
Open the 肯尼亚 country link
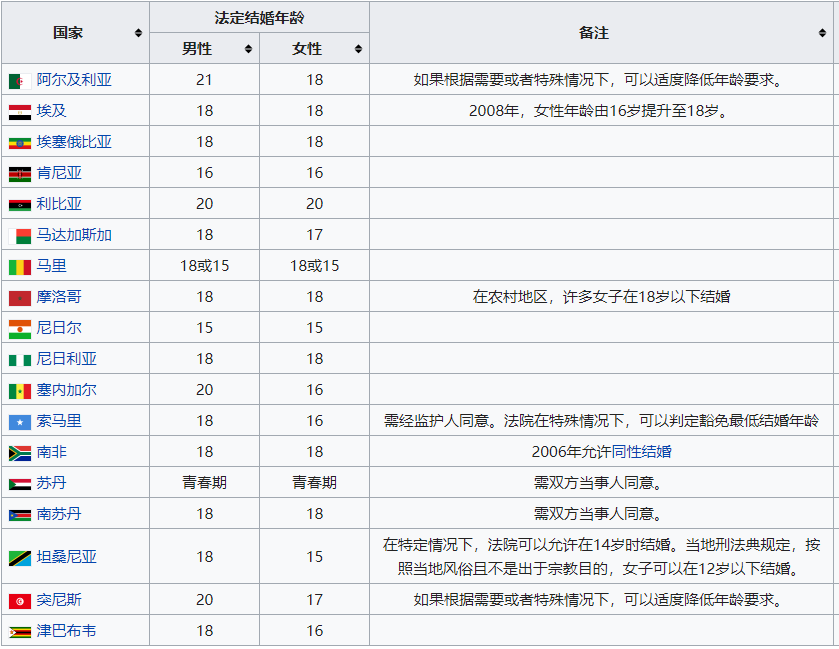(x=59, y=173)
